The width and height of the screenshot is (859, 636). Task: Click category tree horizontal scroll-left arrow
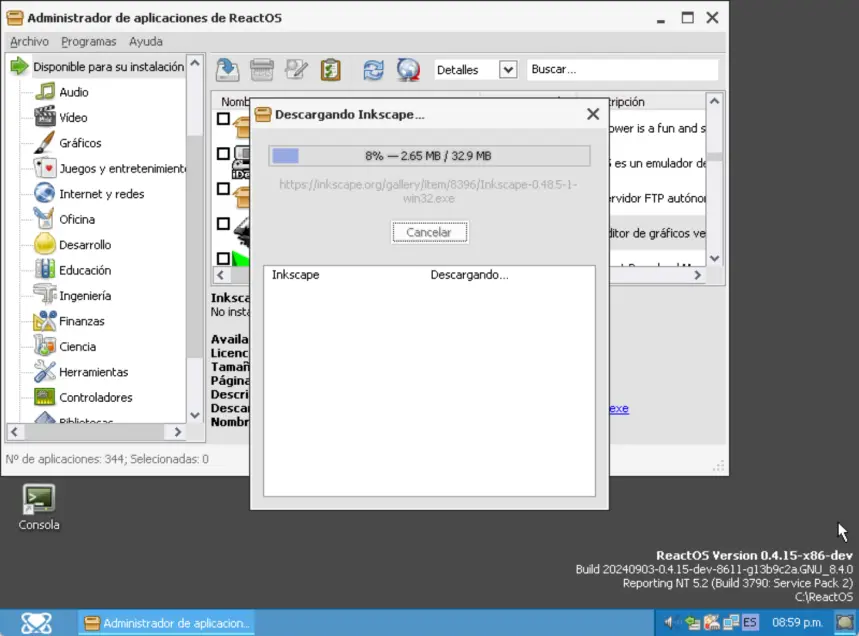[14, 432]
